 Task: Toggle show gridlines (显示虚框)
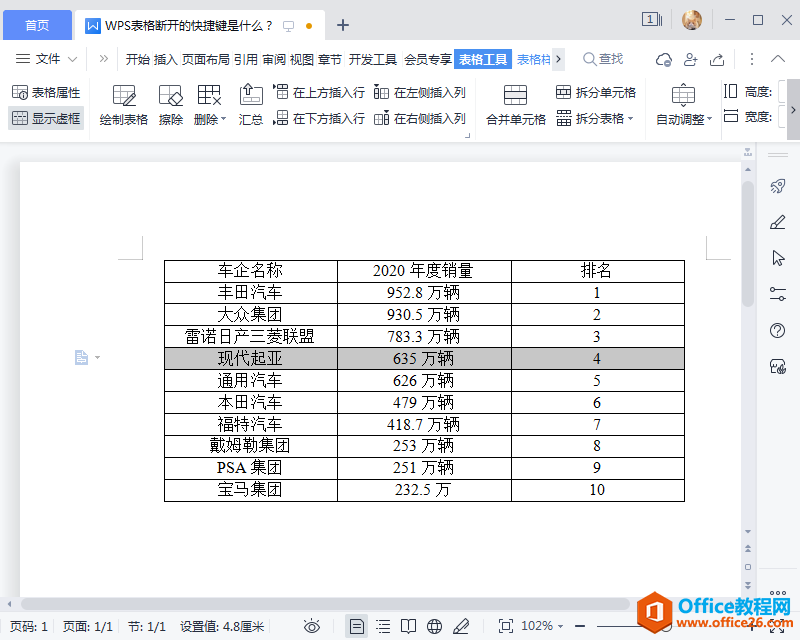(x=46, y=118)
